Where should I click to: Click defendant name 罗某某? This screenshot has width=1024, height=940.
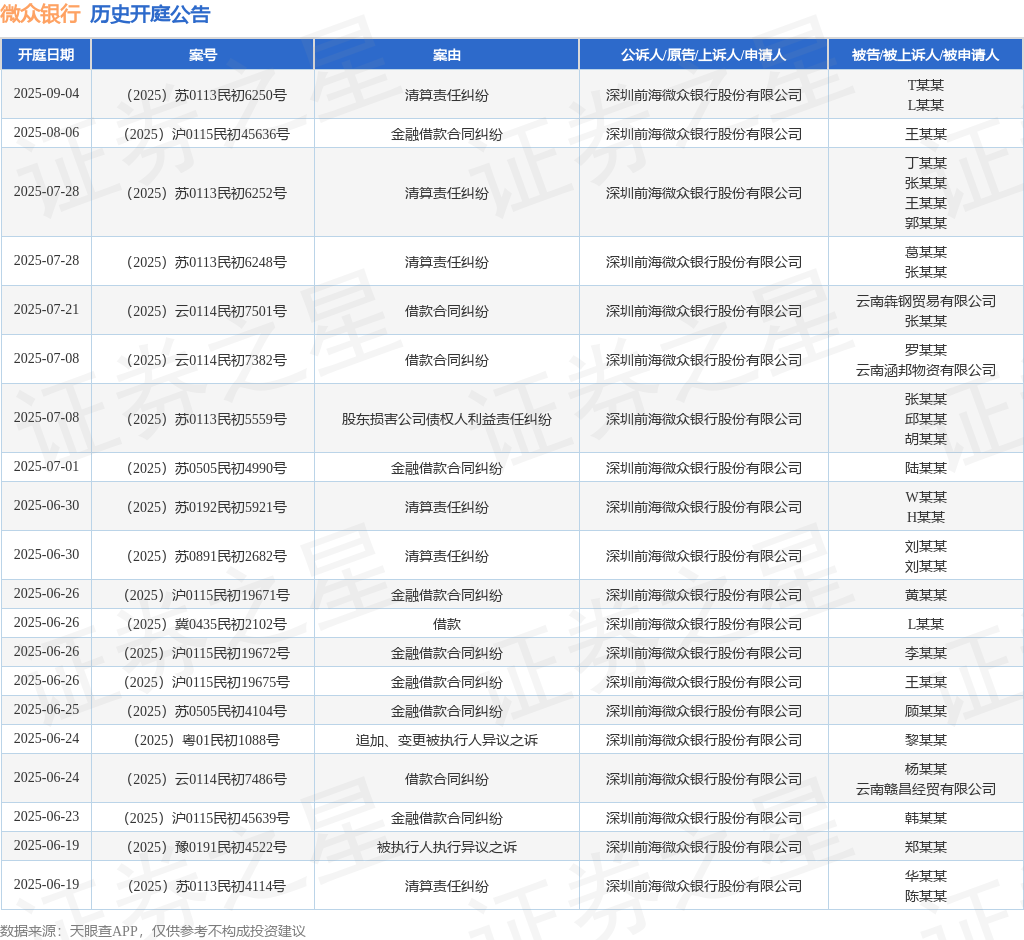925,350
